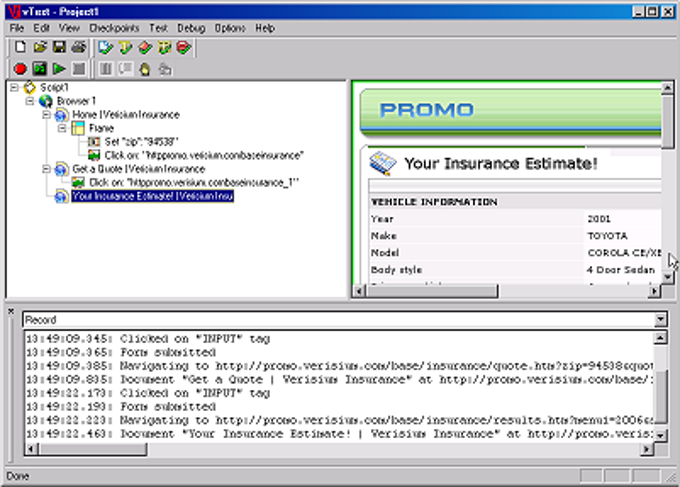Click the PROMO banner in the preview
The image size is (680, 487).
pyautogui.click(x=511, y=111)
